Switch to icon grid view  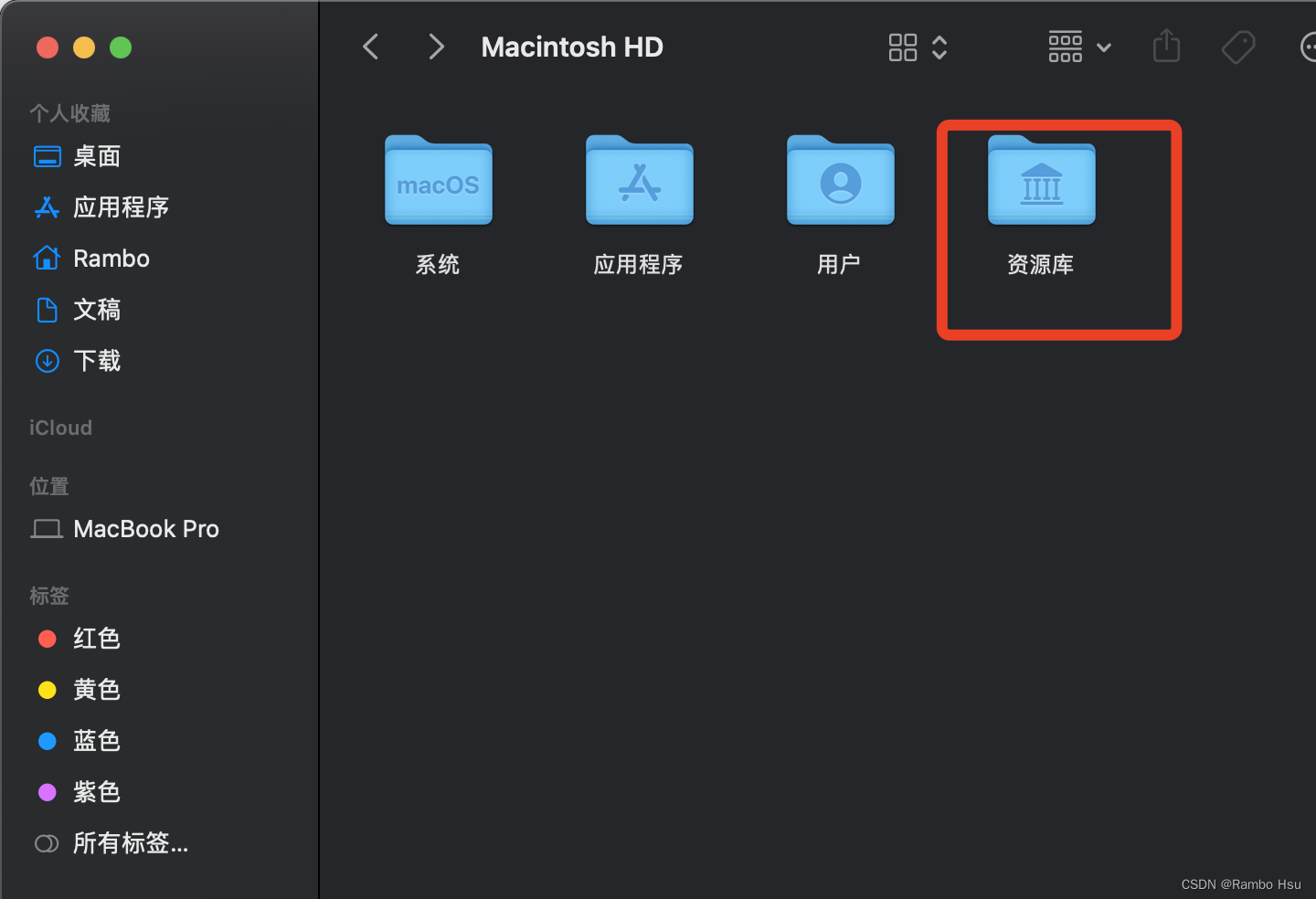[903, 48]
